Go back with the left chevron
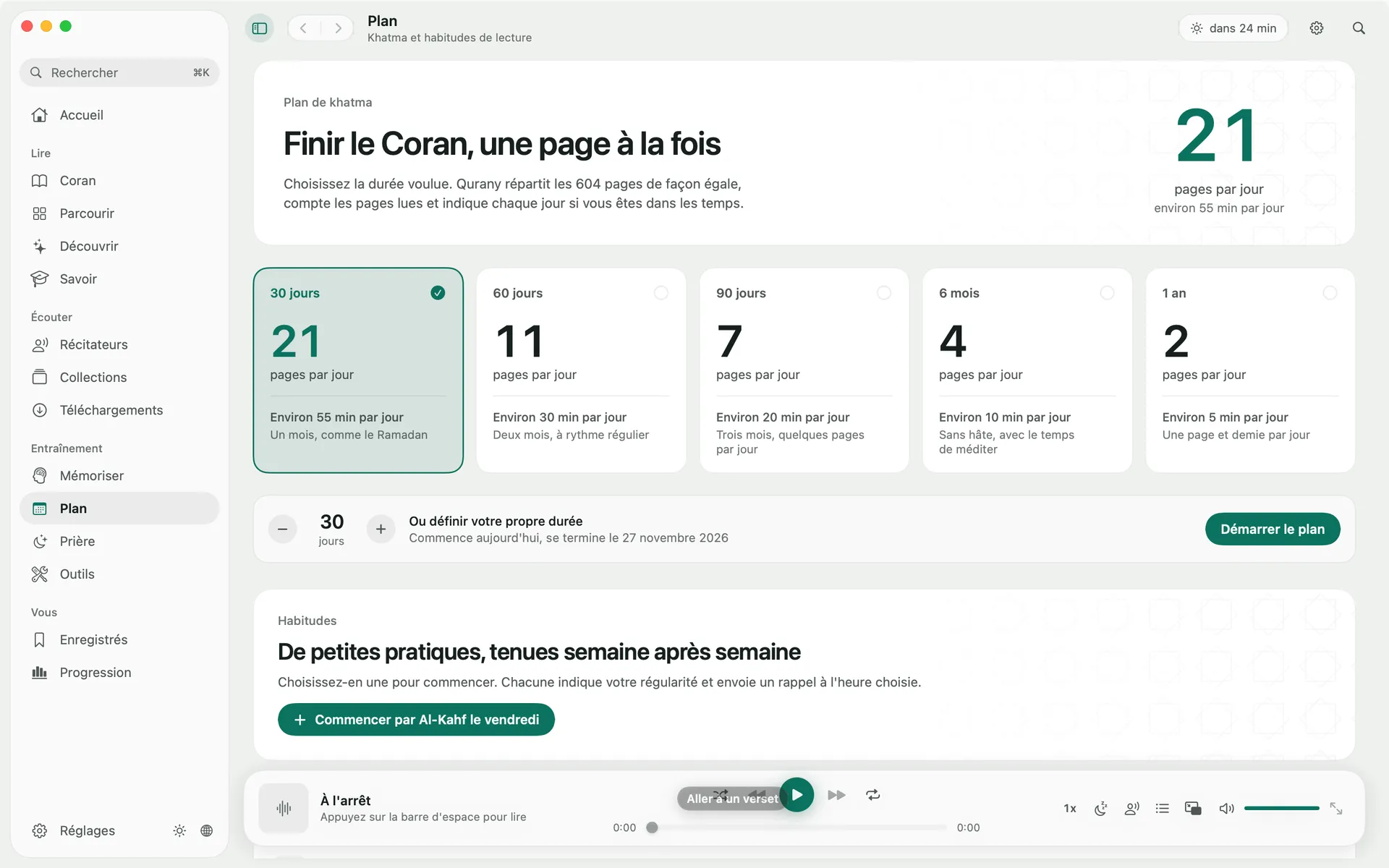 pyautogui.click(x=304, y=28)
